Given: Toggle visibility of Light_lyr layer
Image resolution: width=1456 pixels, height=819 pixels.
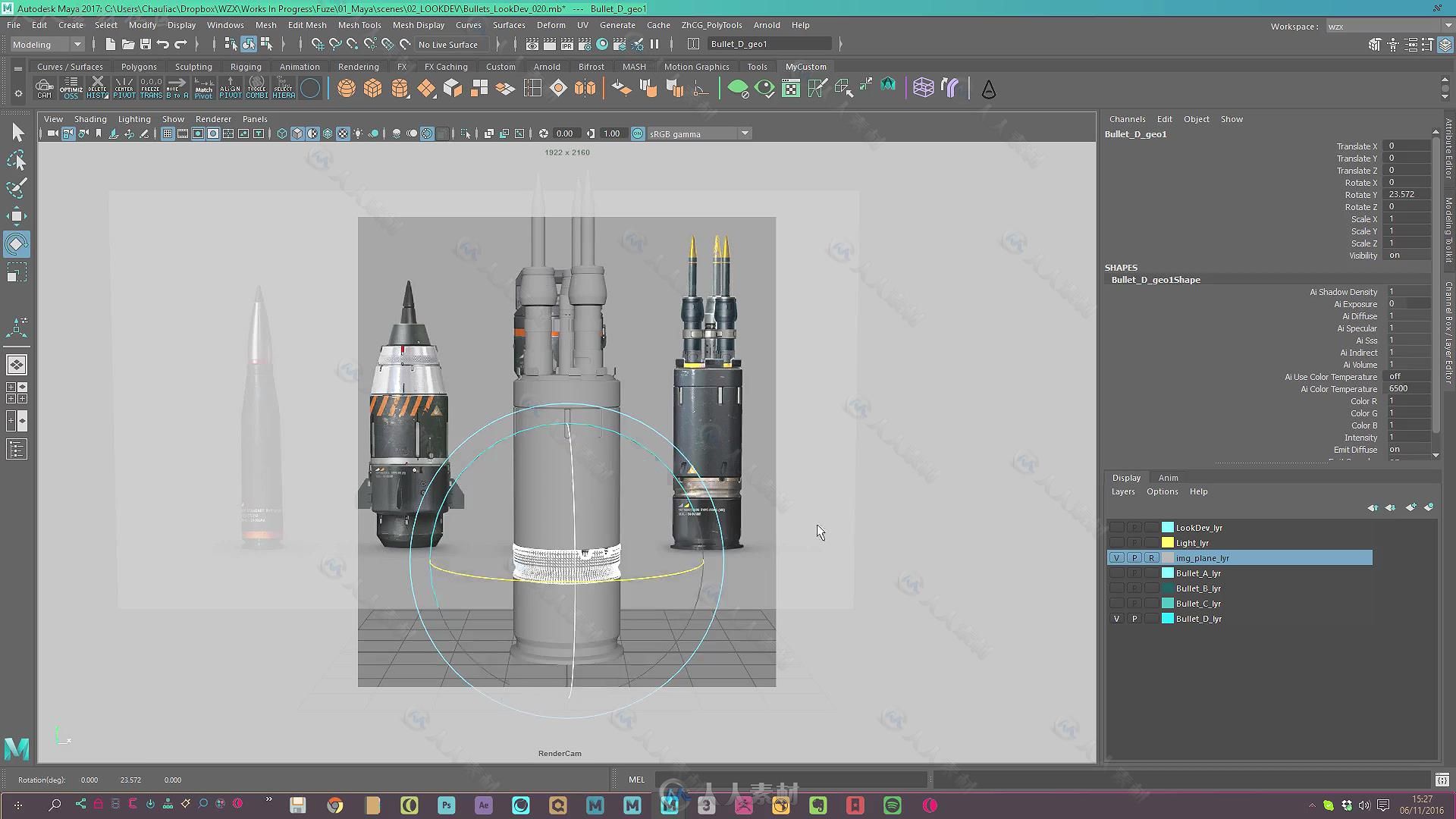Looking at the screenshot, I should [x=1117, y=542].
